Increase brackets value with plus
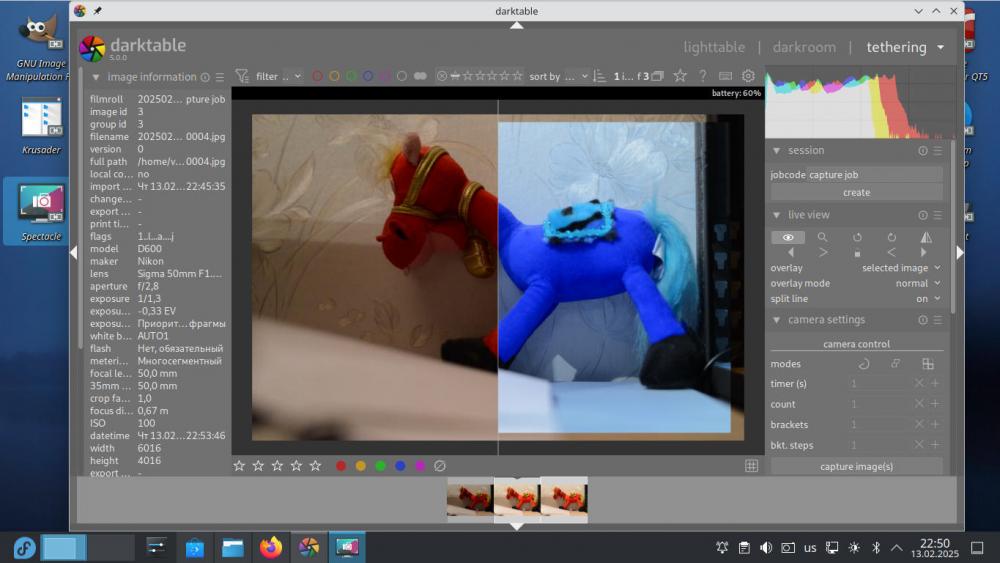The height and width of the screenshot is (563, 1000). click(935, 424)
